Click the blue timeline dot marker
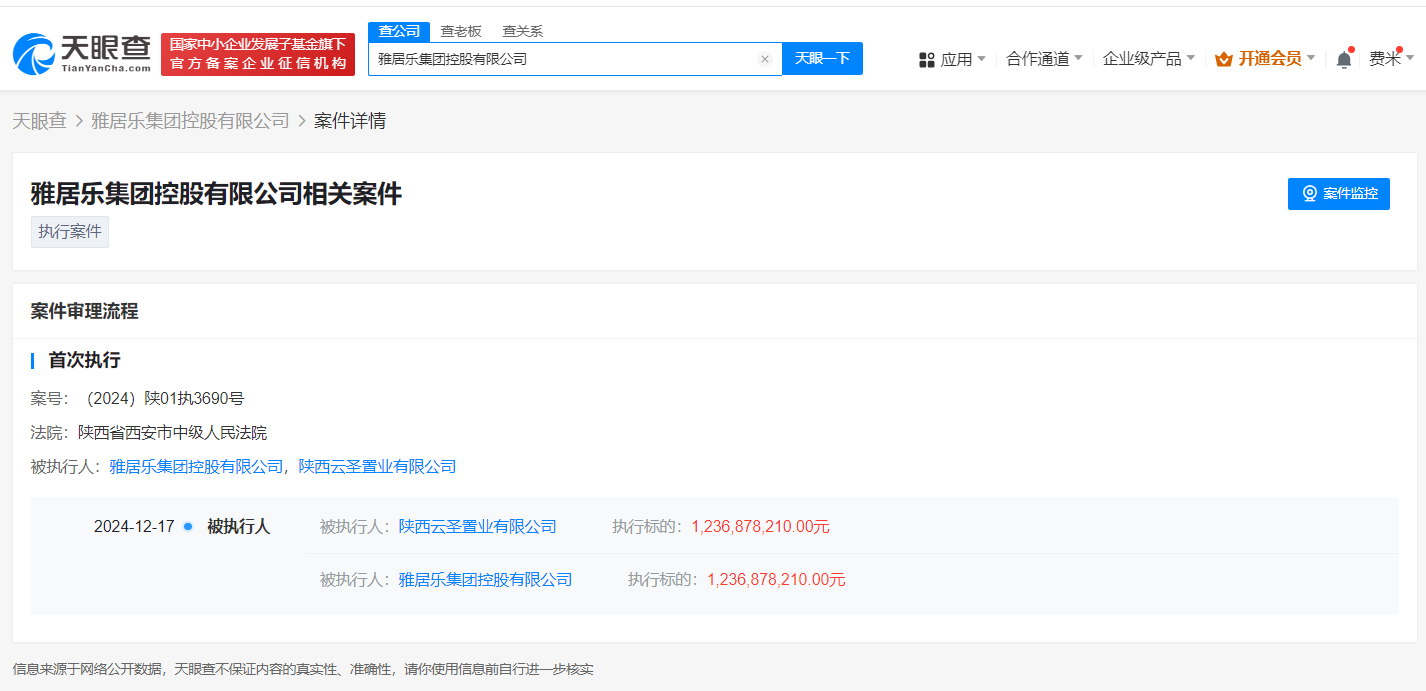Screen dimensions: 1426x691 [188, 526]
